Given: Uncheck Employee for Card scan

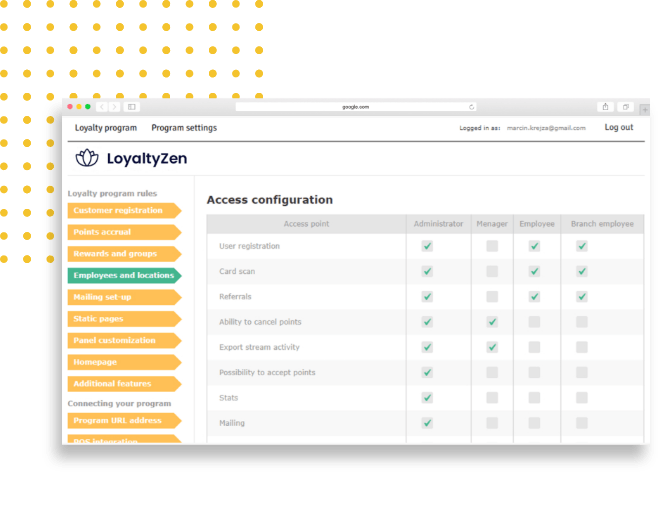Looking at the screenshot, I should point(534,272).
